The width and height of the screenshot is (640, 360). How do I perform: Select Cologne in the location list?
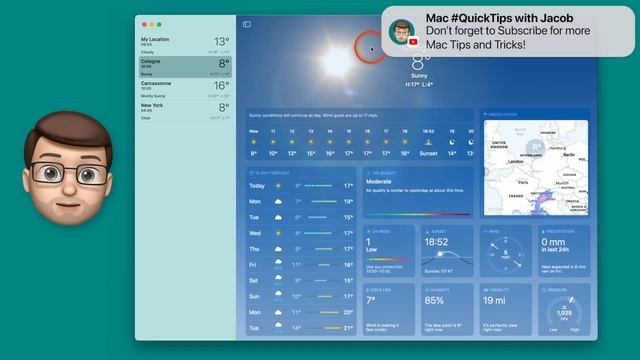185,67
